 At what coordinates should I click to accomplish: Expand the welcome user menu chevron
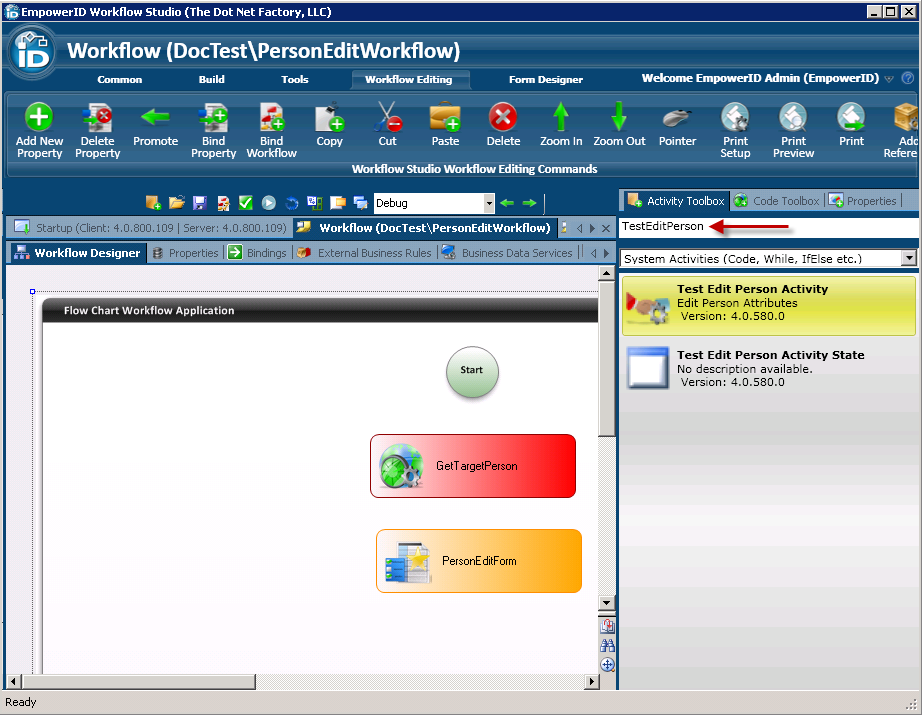(x=888, y=80)
